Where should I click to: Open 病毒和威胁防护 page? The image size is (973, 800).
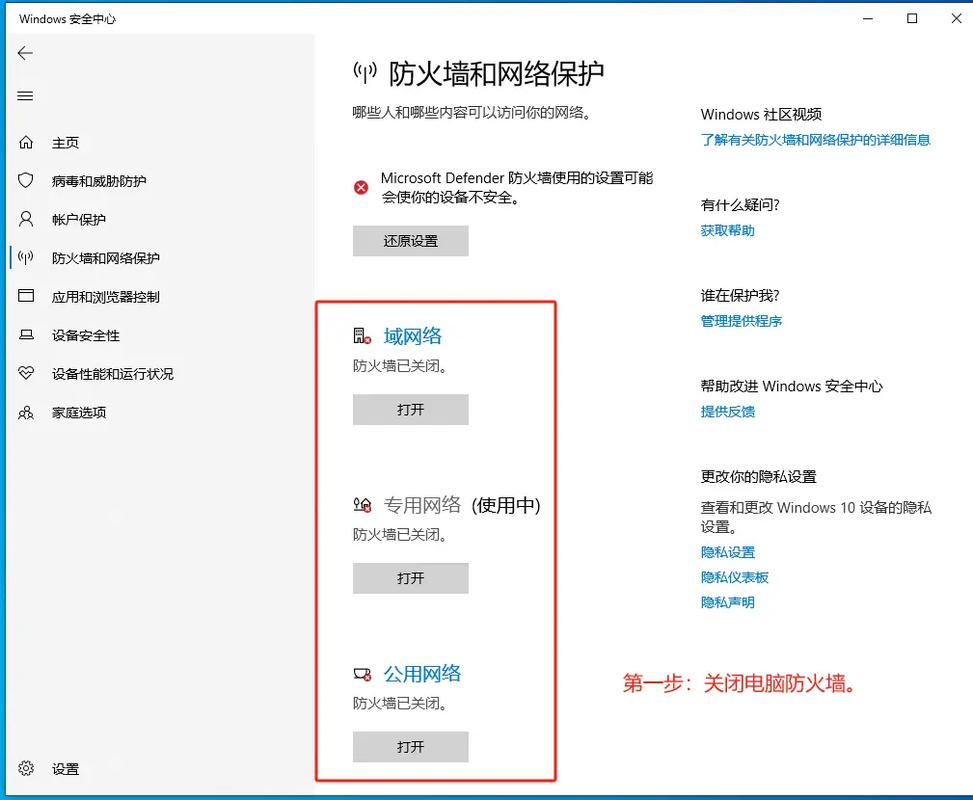point(99,181)
